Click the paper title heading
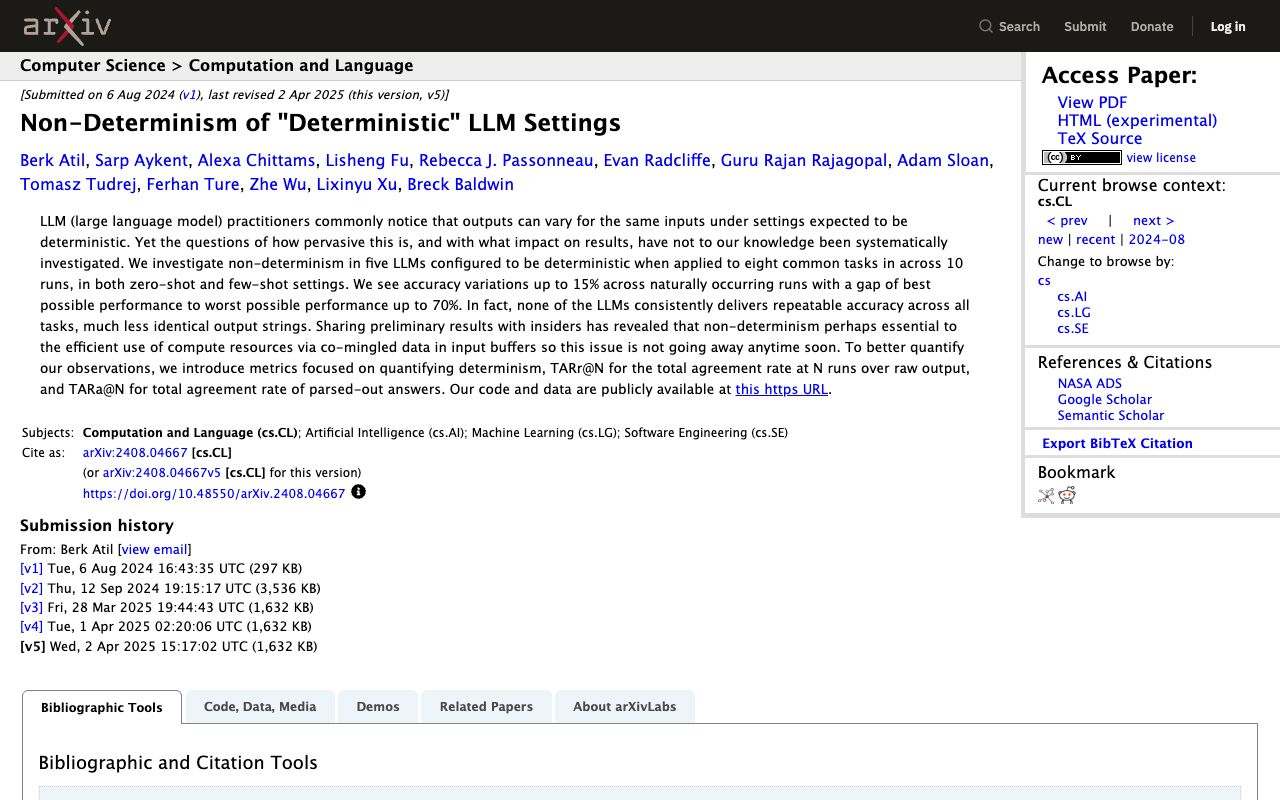This screenshot has width=1280, height=800. pyautogui.click(x=320, y=123)
